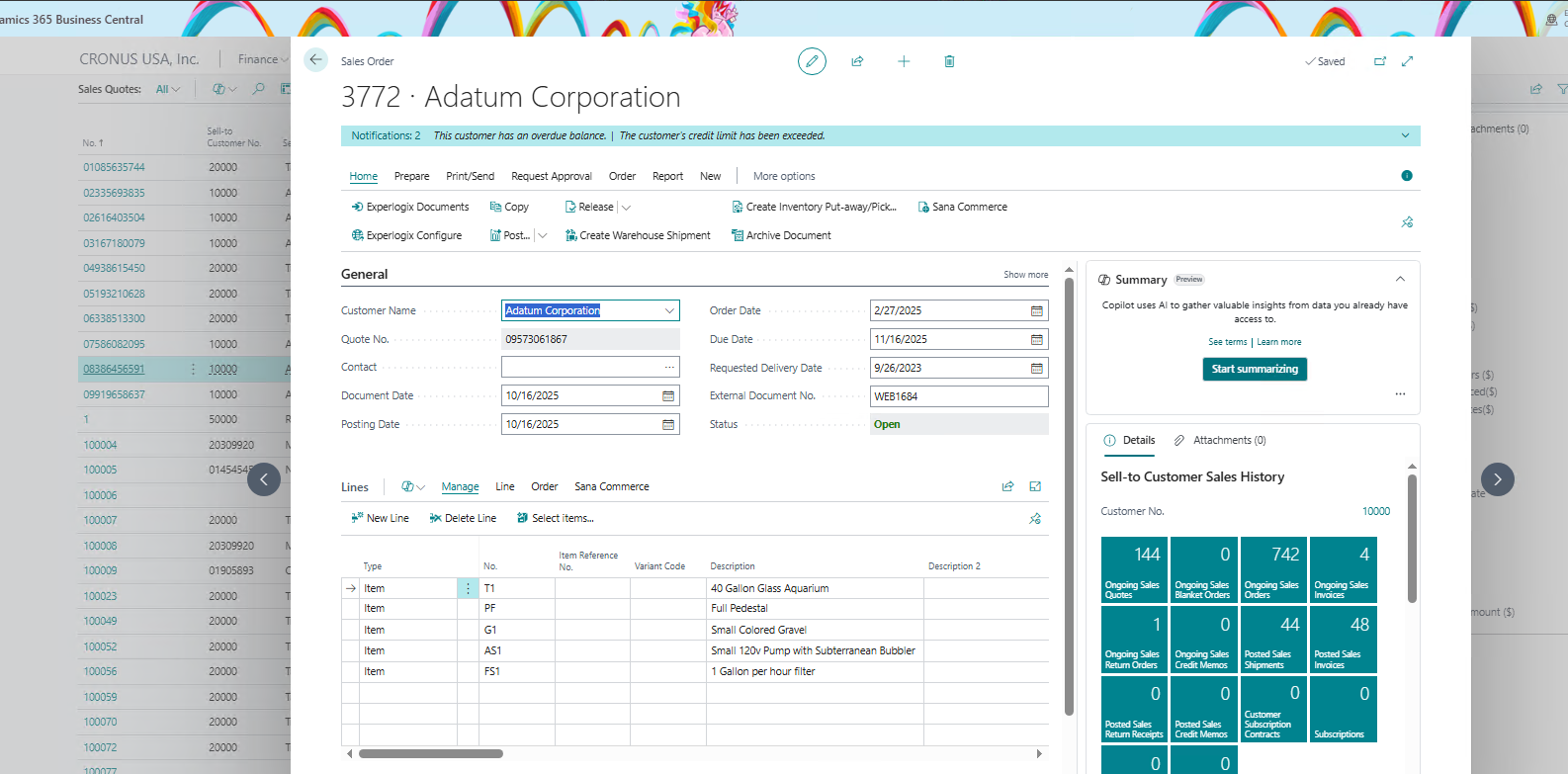Click Start summarizing button
The height and width of the screenshot is (774, 1568).
1256,369
